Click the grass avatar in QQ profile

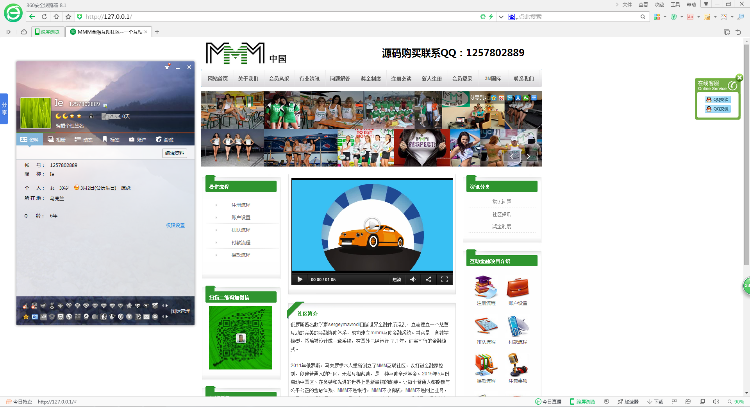click(x=35, y=113)
